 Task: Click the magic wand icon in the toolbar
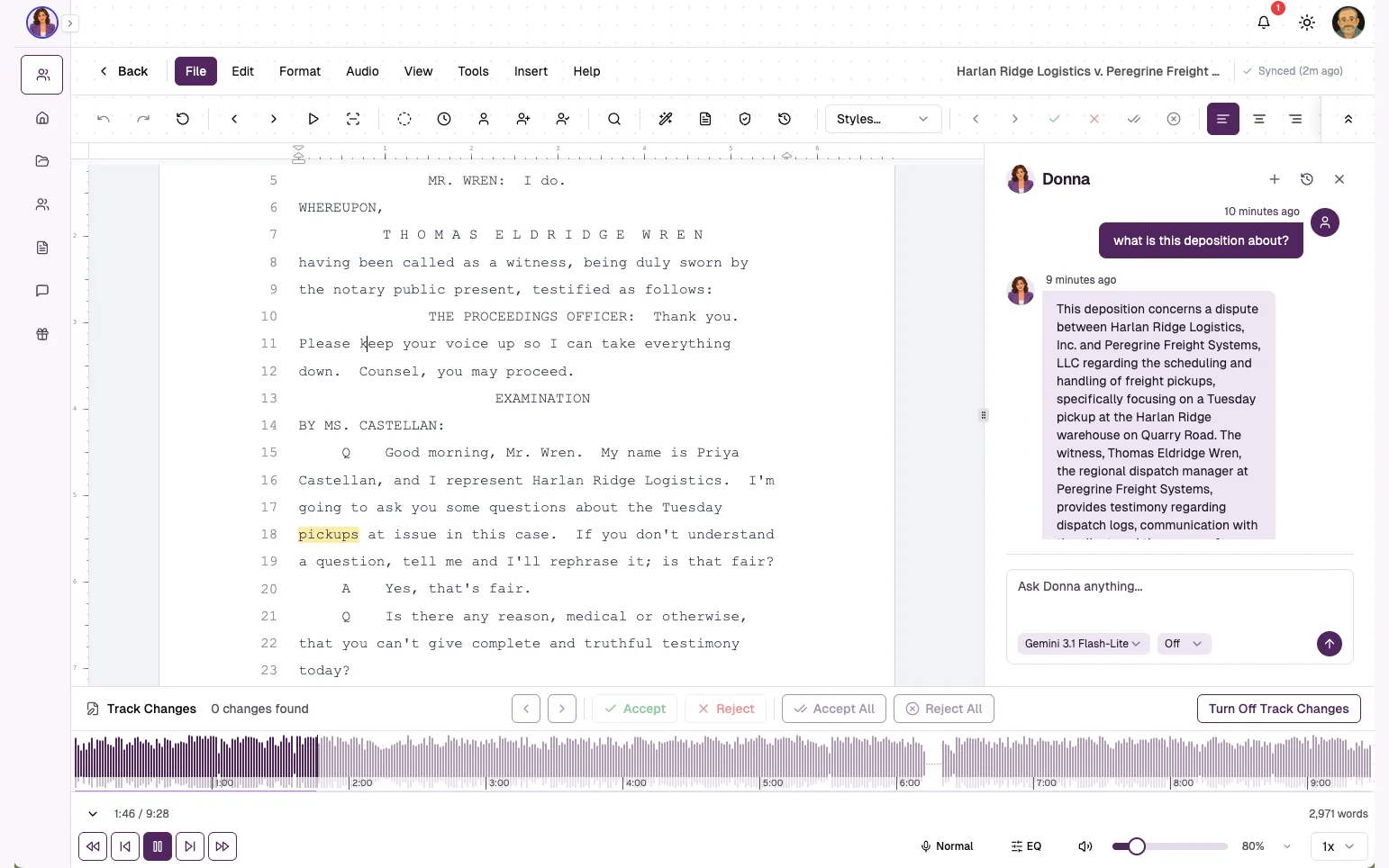pyautogui.click(x=666, y=119)
